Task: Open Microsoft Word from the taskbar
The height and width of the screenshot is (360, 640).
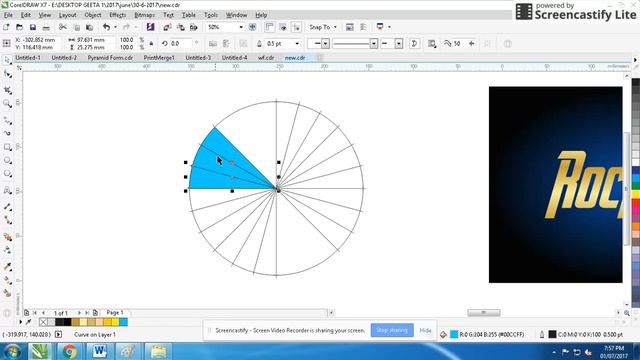Action: tap(99, 351)
